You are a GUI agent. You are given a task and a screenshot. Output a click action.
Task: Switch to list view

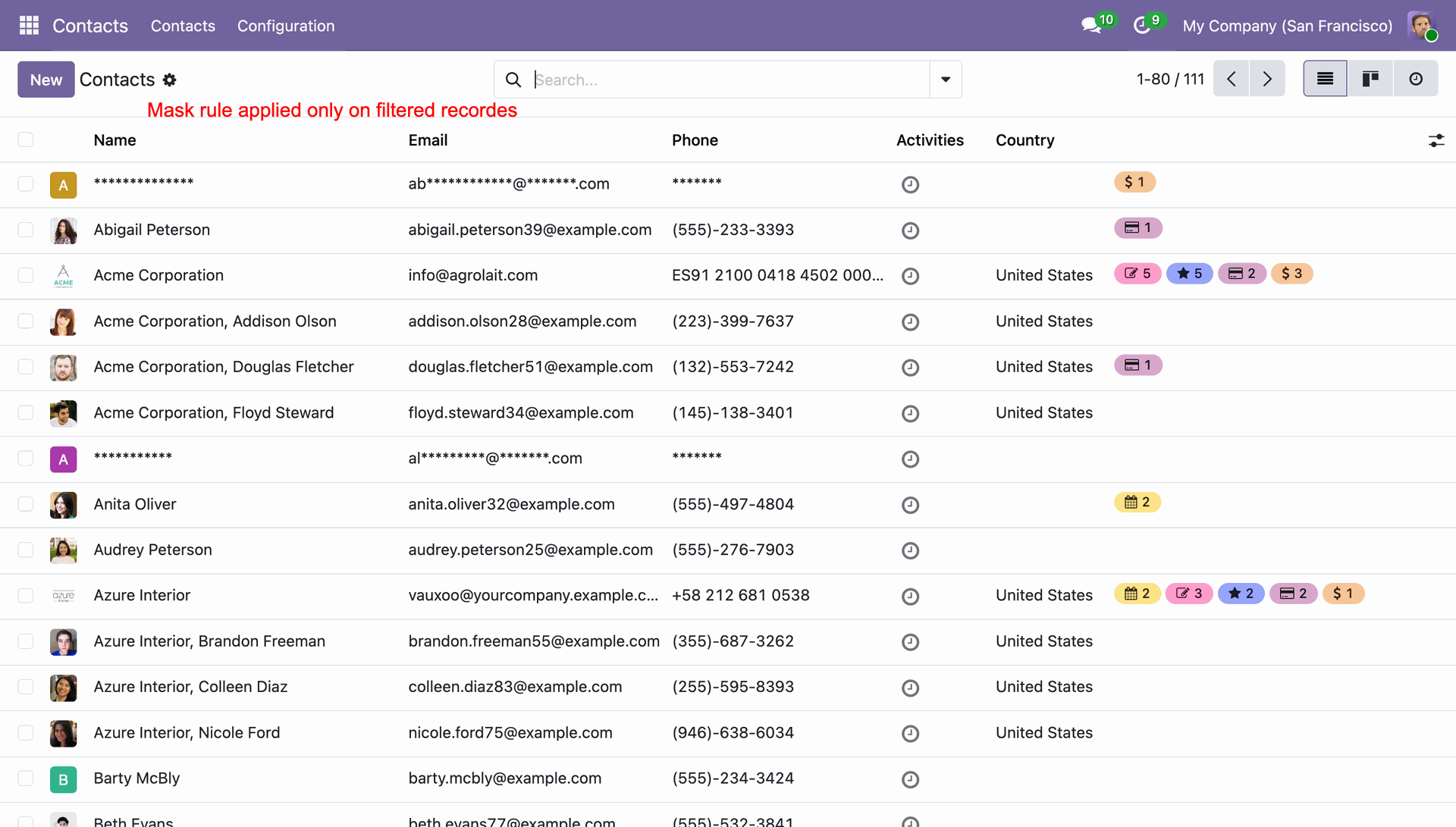[x=1325, y=79]
